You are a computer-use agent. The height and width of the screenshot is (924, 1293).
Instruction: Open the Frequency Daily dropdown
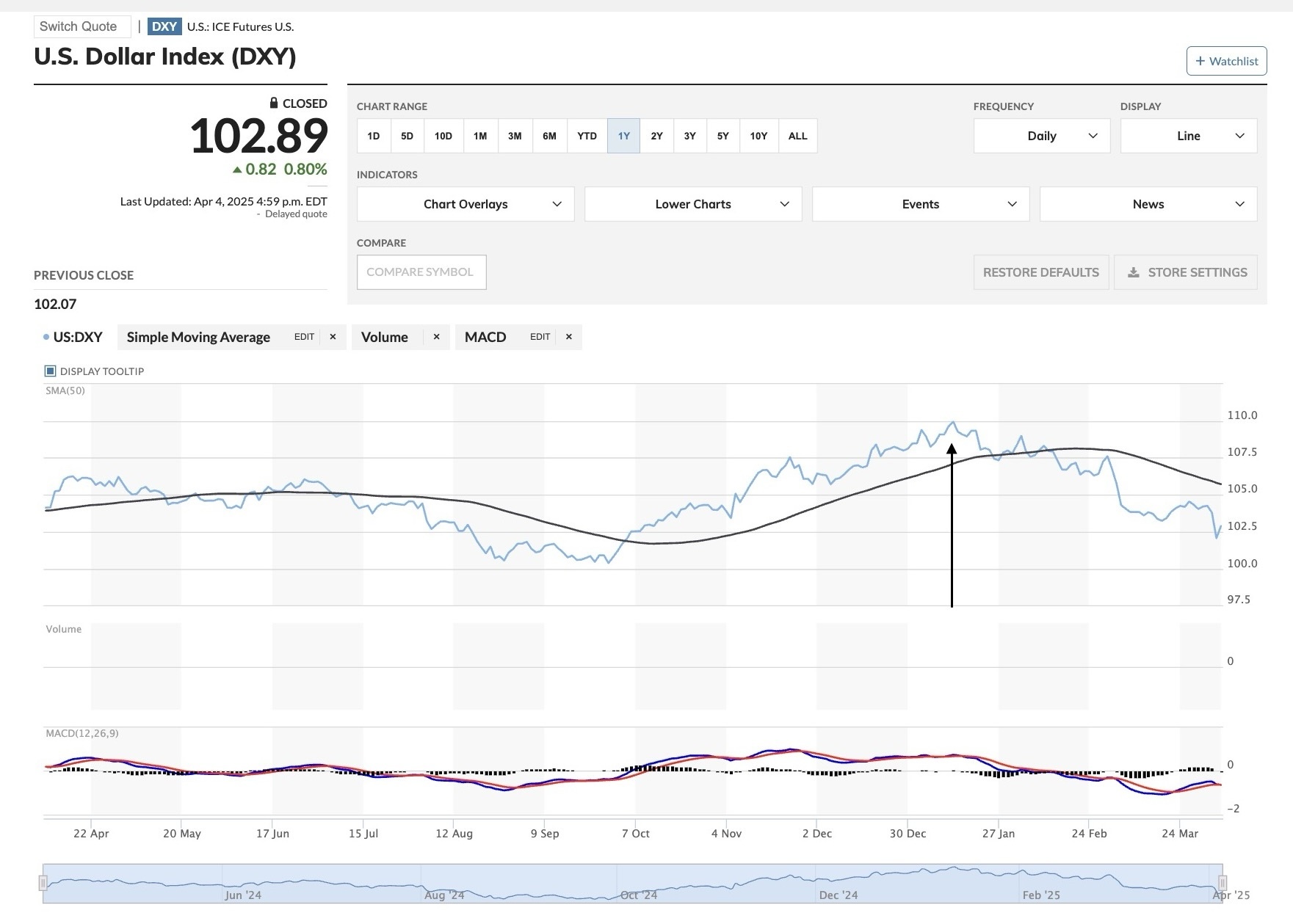pyautogui.click(x=1042, y=136)
